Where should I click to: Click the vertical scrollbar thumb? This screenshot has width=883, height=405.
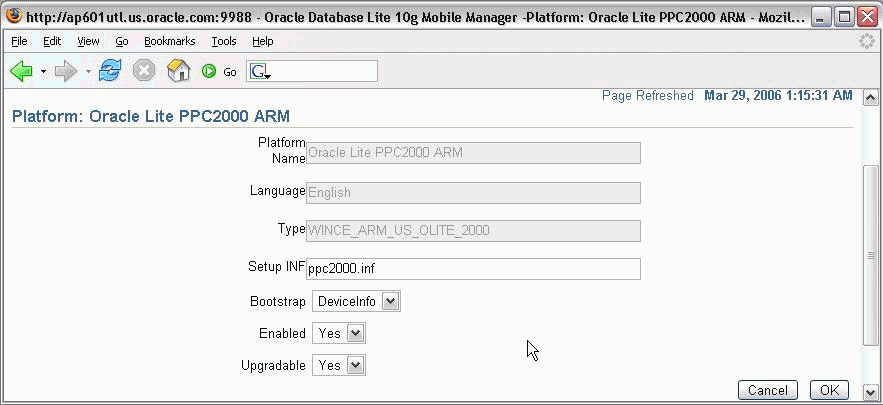pos(870,255)
